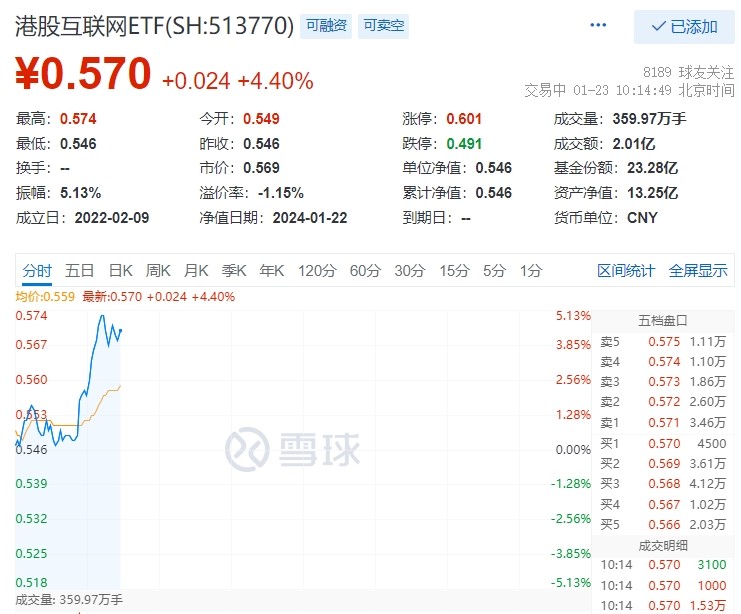Switch to the 分时 chart tab
Screen dimensions: 741x614
[37, 270]
